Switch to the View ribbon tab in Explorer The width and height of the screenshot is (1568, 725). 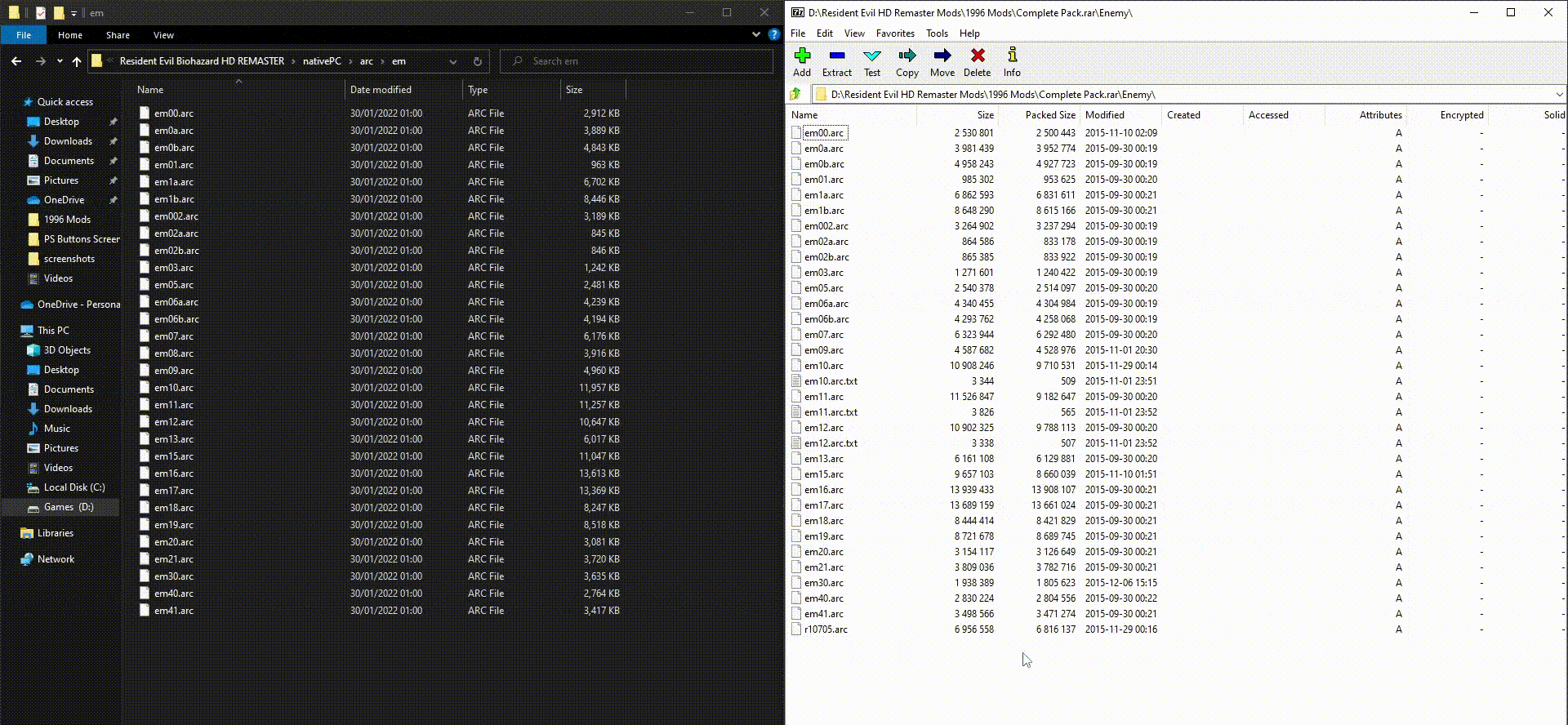click(x=163, y=34)
